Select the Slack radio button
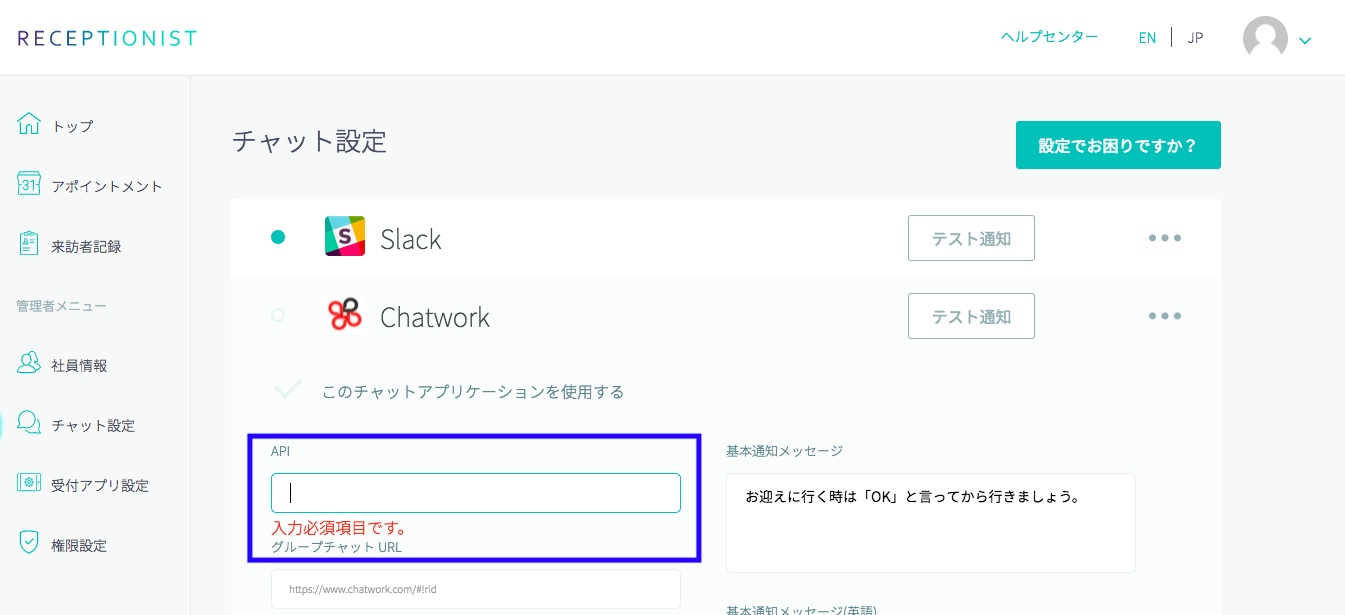 (x=278, y=237)
